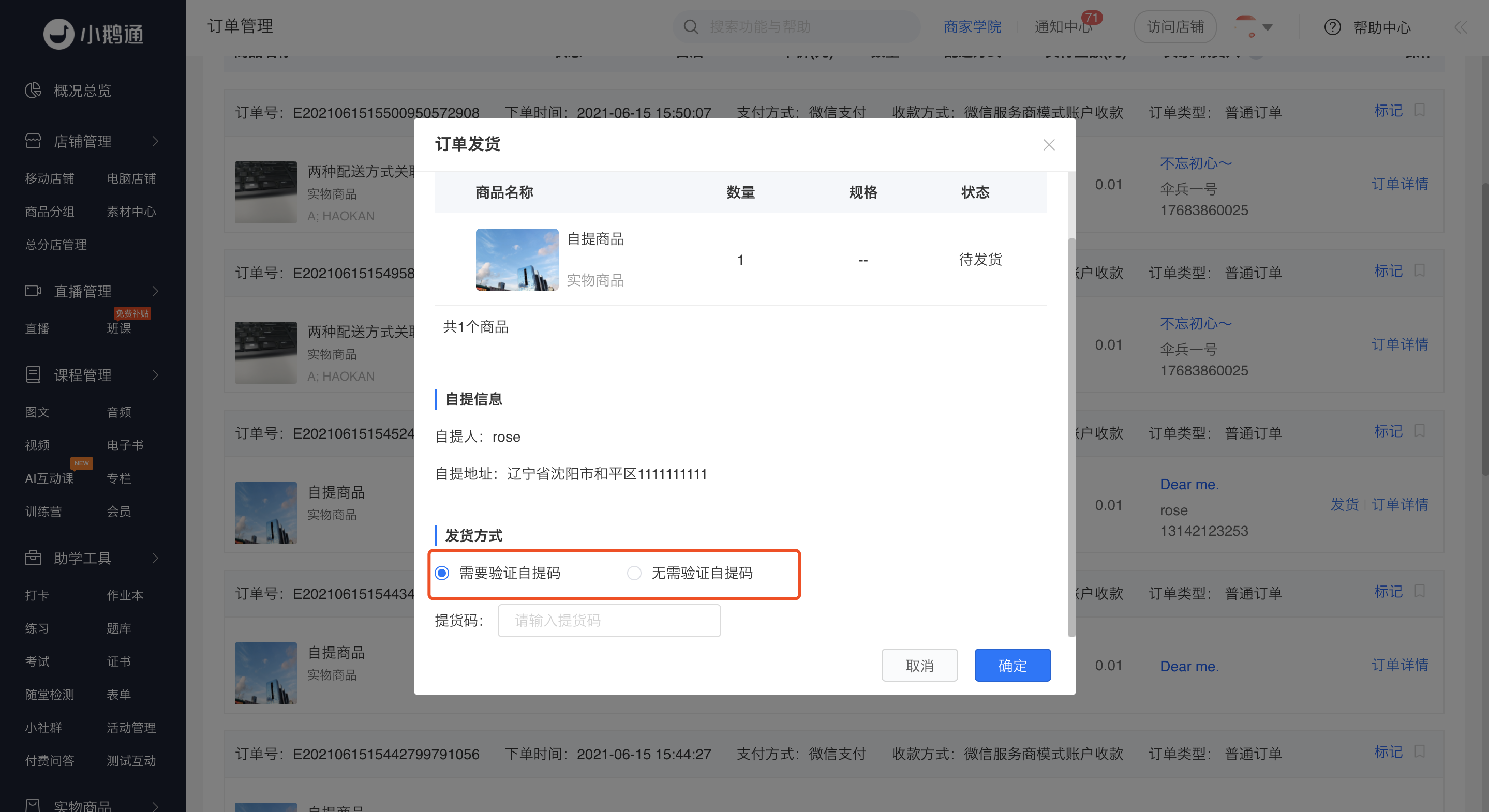The height and width of the screenshot is (812, 1489).
Task: Open 训练营 in sidebar
Action: (43, 511)
